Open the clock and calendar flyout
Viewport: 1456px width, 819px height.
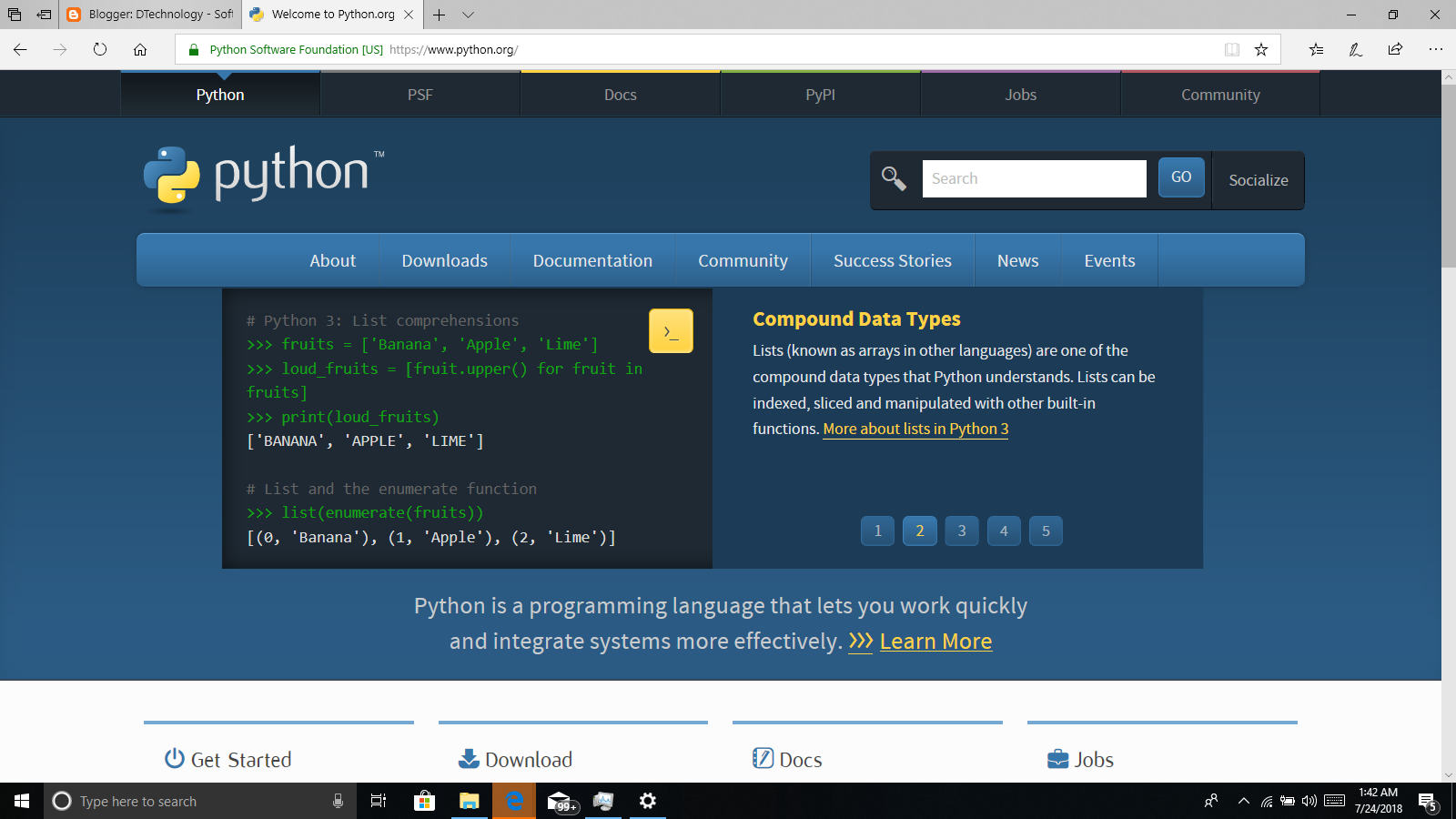(x=1379, y=801)
